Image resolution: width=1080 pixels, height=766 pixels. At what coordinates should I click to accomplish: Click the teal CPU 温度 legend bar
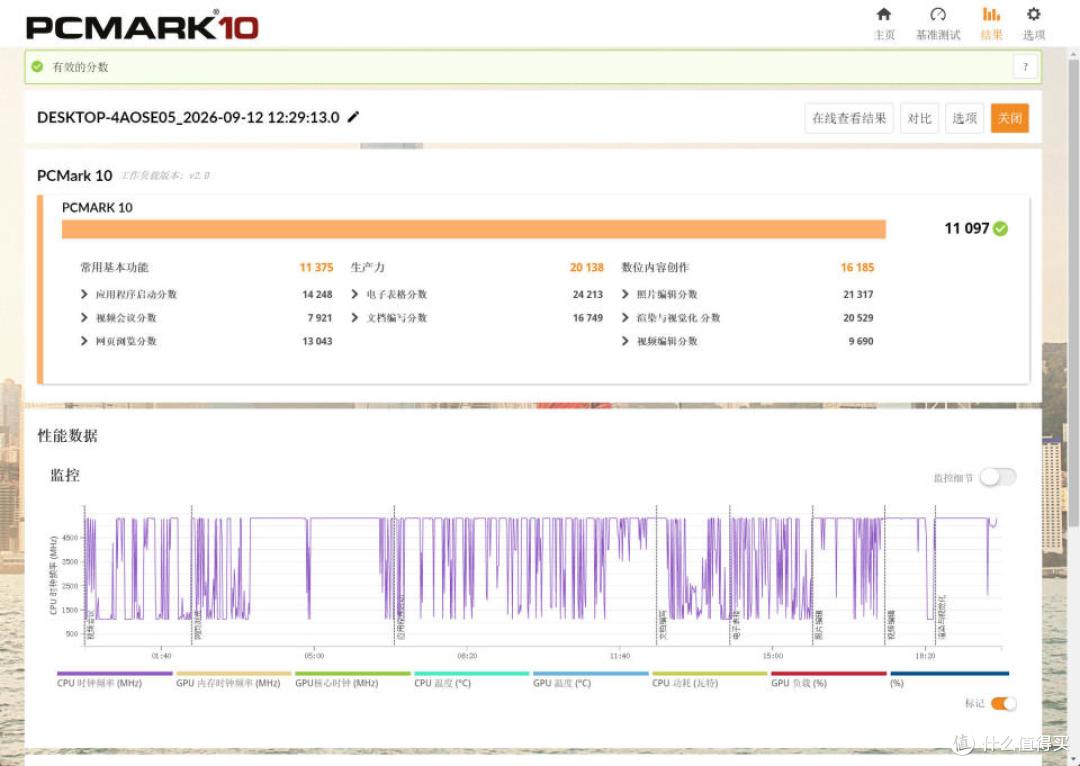(x=472, y=674)
